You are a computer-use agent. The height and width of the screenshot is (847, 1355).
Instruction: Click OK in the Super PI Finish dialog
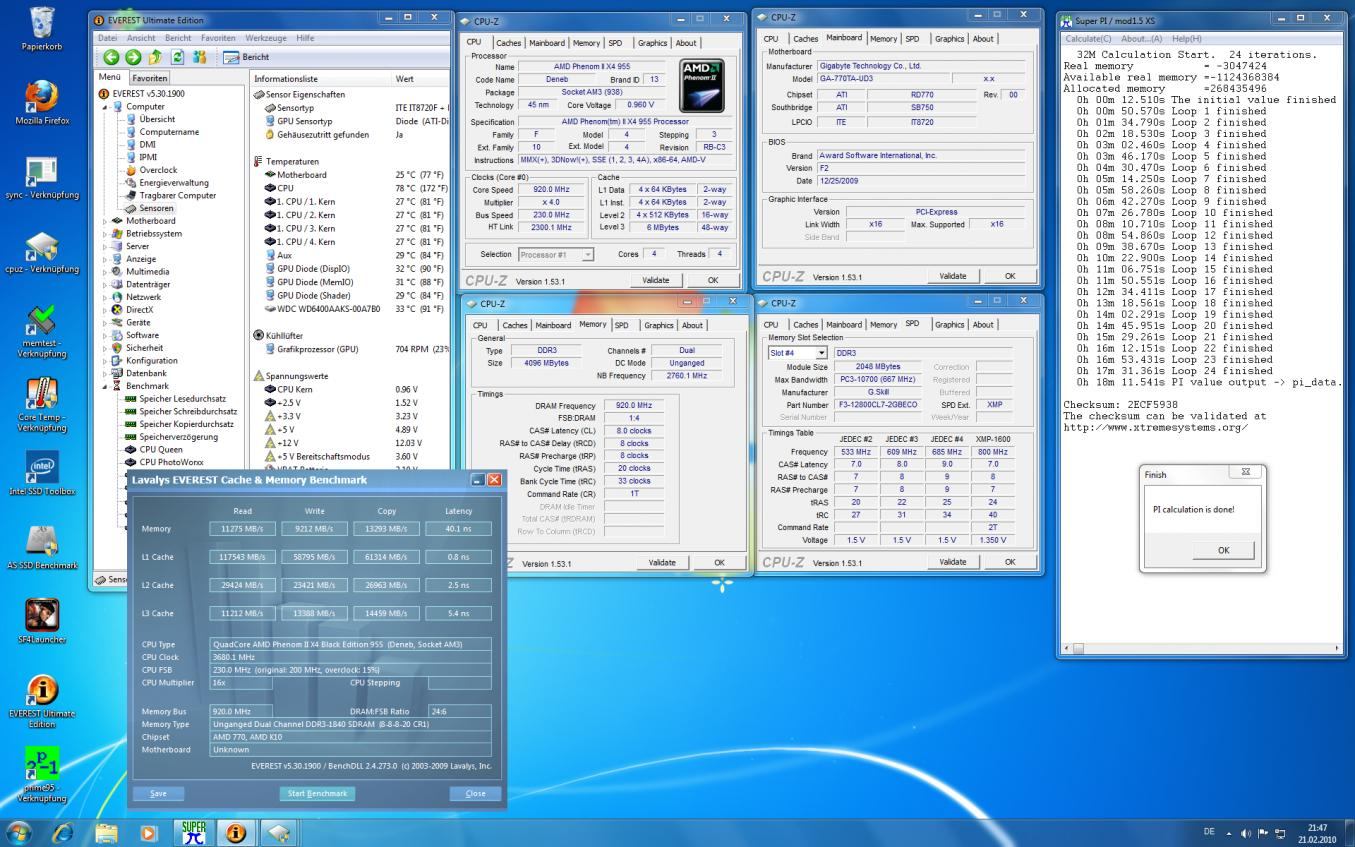click(1223, 550)
